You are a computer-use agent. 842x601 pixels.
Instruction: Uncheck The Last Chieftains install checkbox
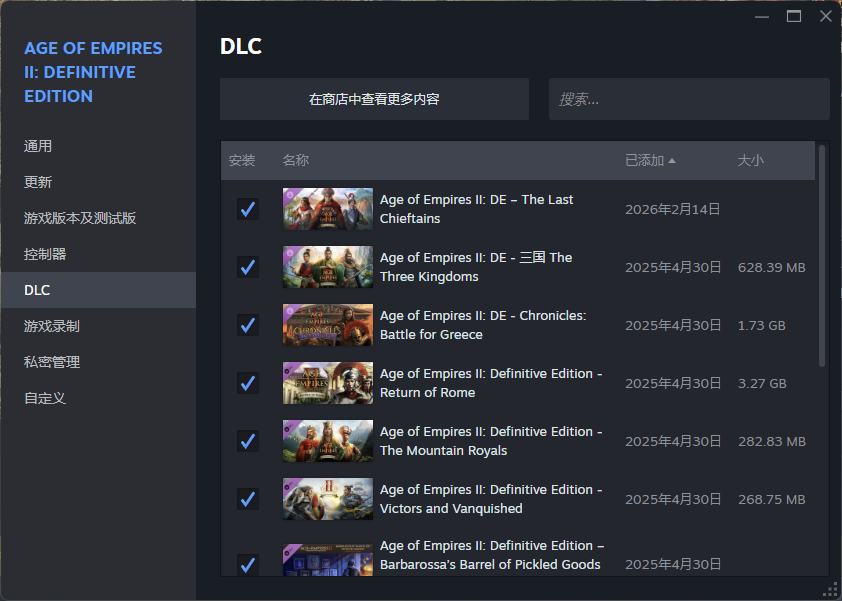point(247,209)
